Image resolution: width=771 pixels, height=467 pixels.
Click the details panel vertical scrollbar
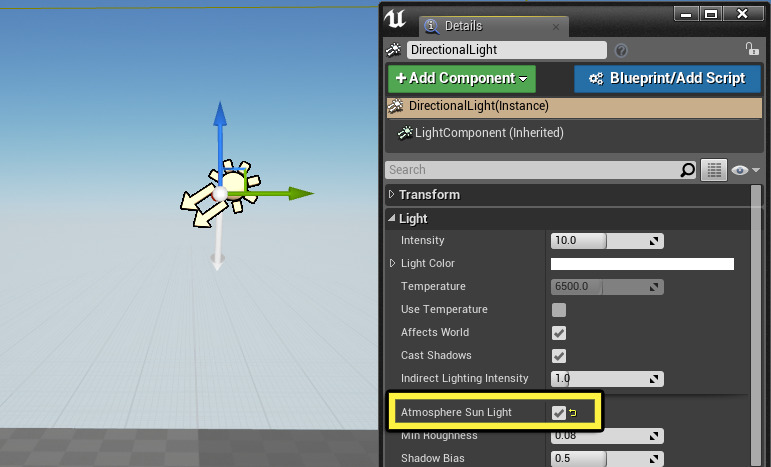click(756, 324)
